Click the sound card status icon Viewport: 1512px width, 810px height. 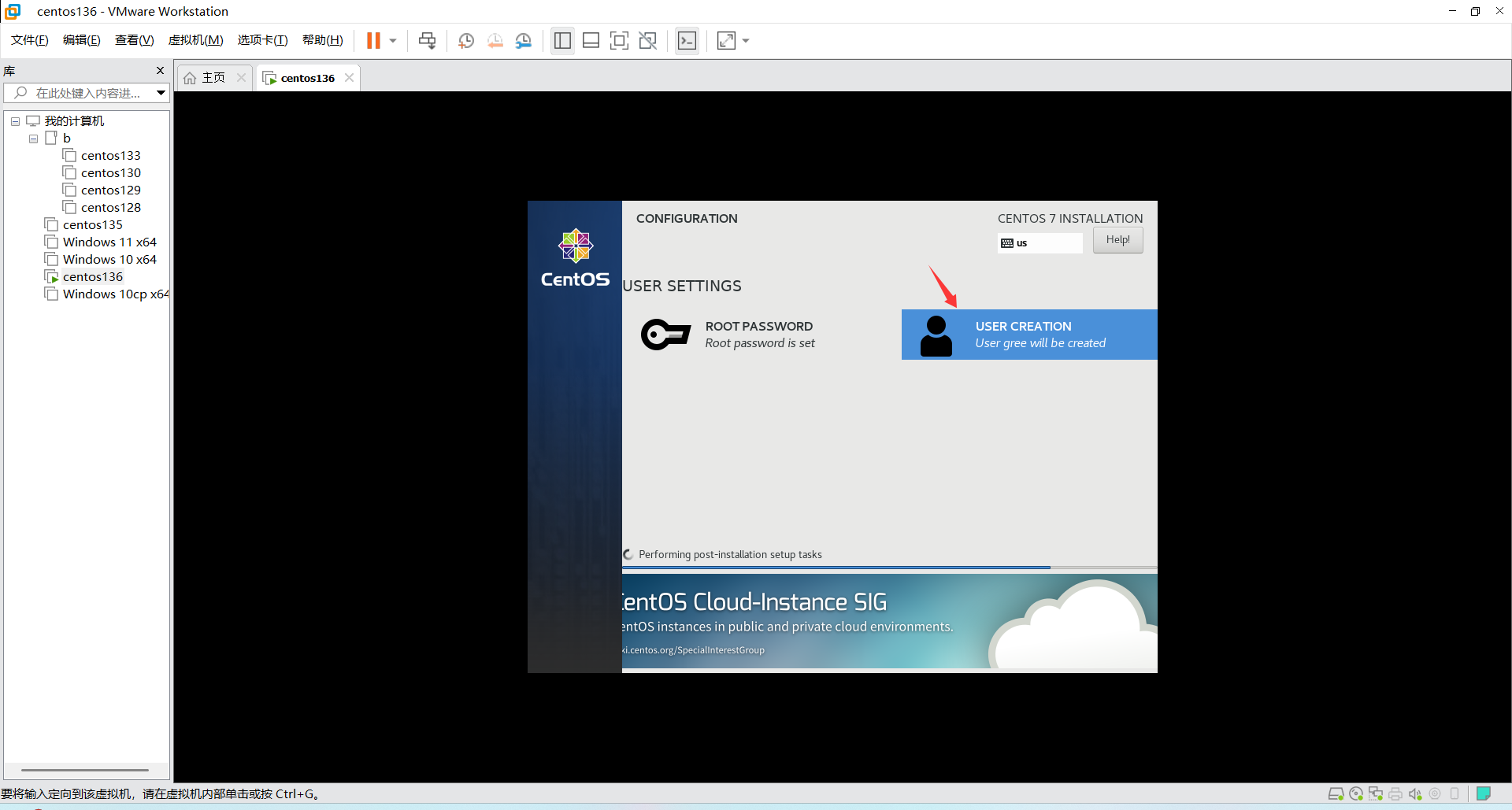(x=1415, y=793)
